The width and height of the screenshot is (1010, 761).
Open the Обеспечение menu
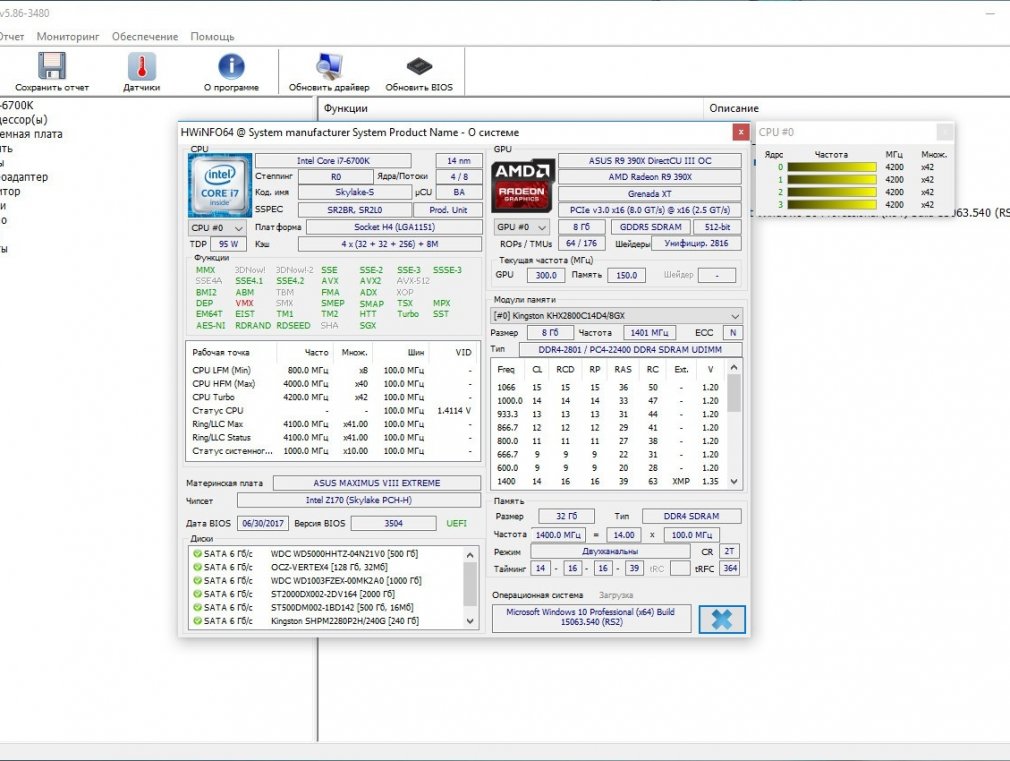(145, 37)
